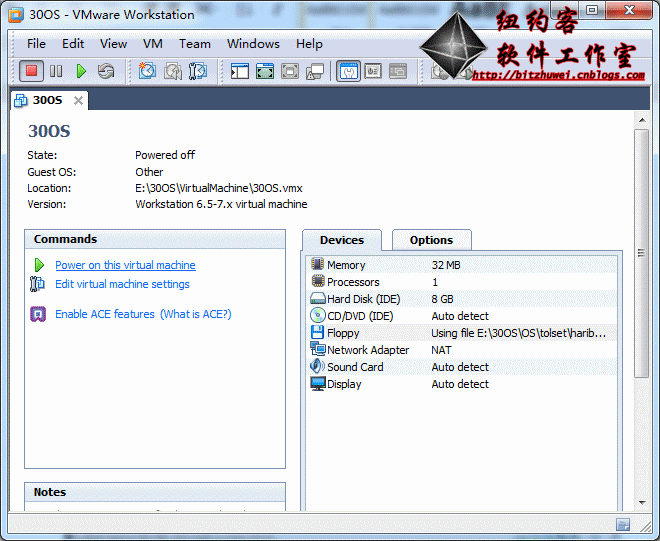Open the Edit menu

(73, 44)
